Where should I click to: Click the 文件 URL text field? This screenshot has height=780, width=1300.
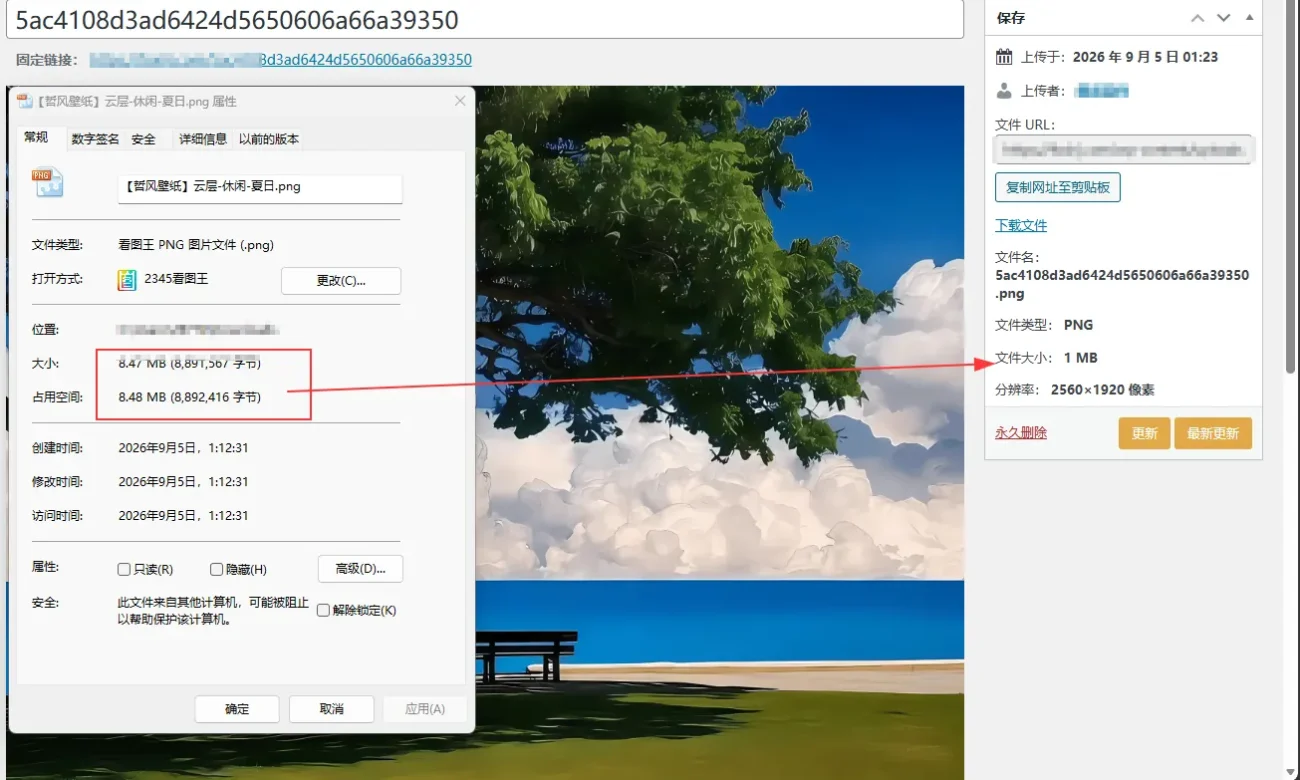click(1124, 150)
